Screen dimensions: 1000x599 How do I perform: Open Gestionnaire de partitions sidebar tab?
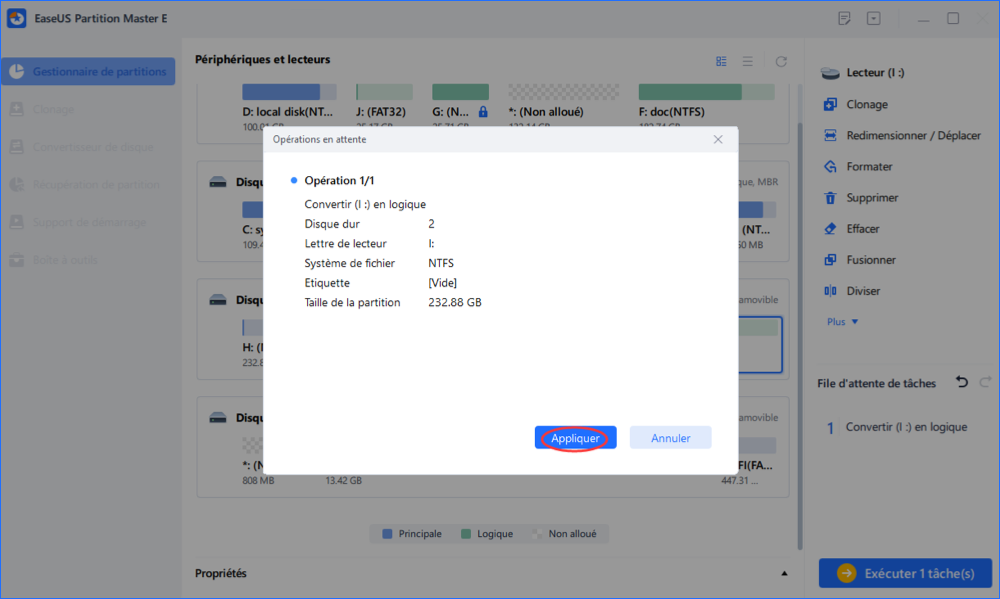[x=88, y=71]
